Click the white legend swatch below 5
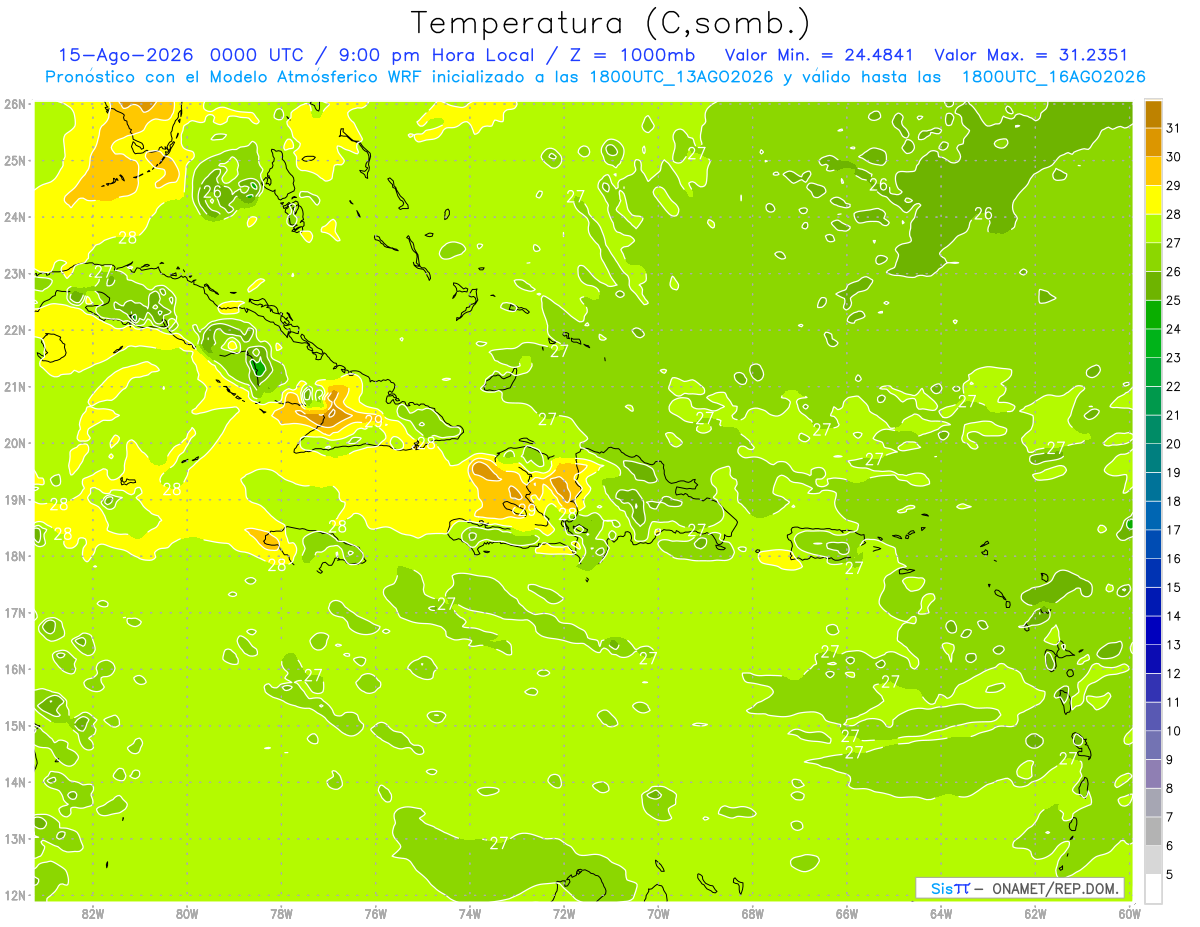1200x927 pixels. [x=1153, y=888]
